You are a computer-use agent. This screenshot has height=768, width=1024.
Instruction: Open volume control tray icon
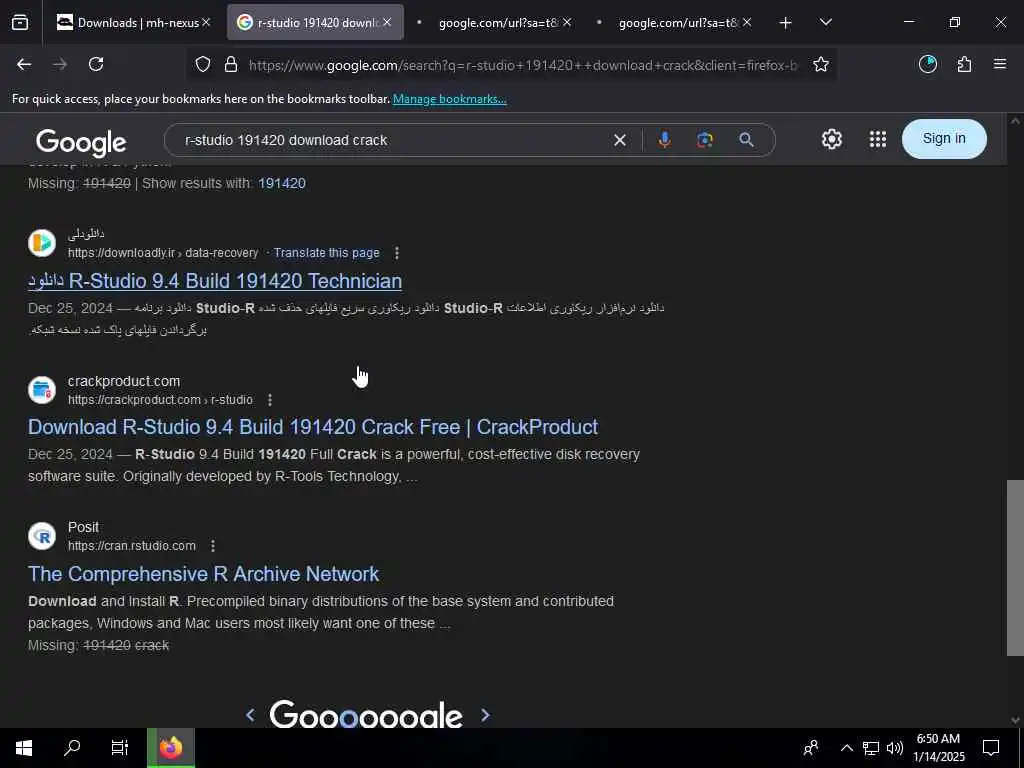[x=895, y=748]
